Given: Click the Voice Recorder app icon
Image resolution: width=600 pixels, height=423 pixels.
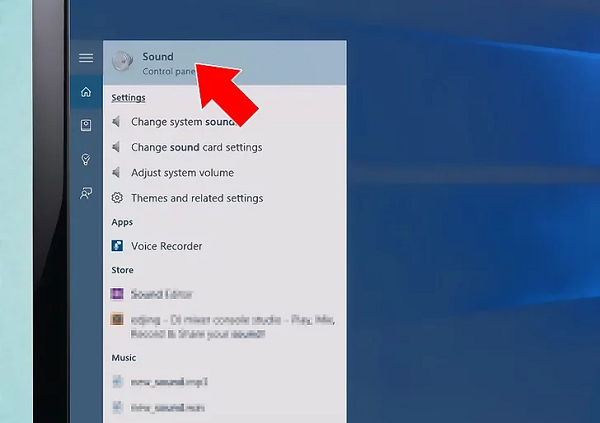Looking at the screenshot, I should tap(118, 246).
